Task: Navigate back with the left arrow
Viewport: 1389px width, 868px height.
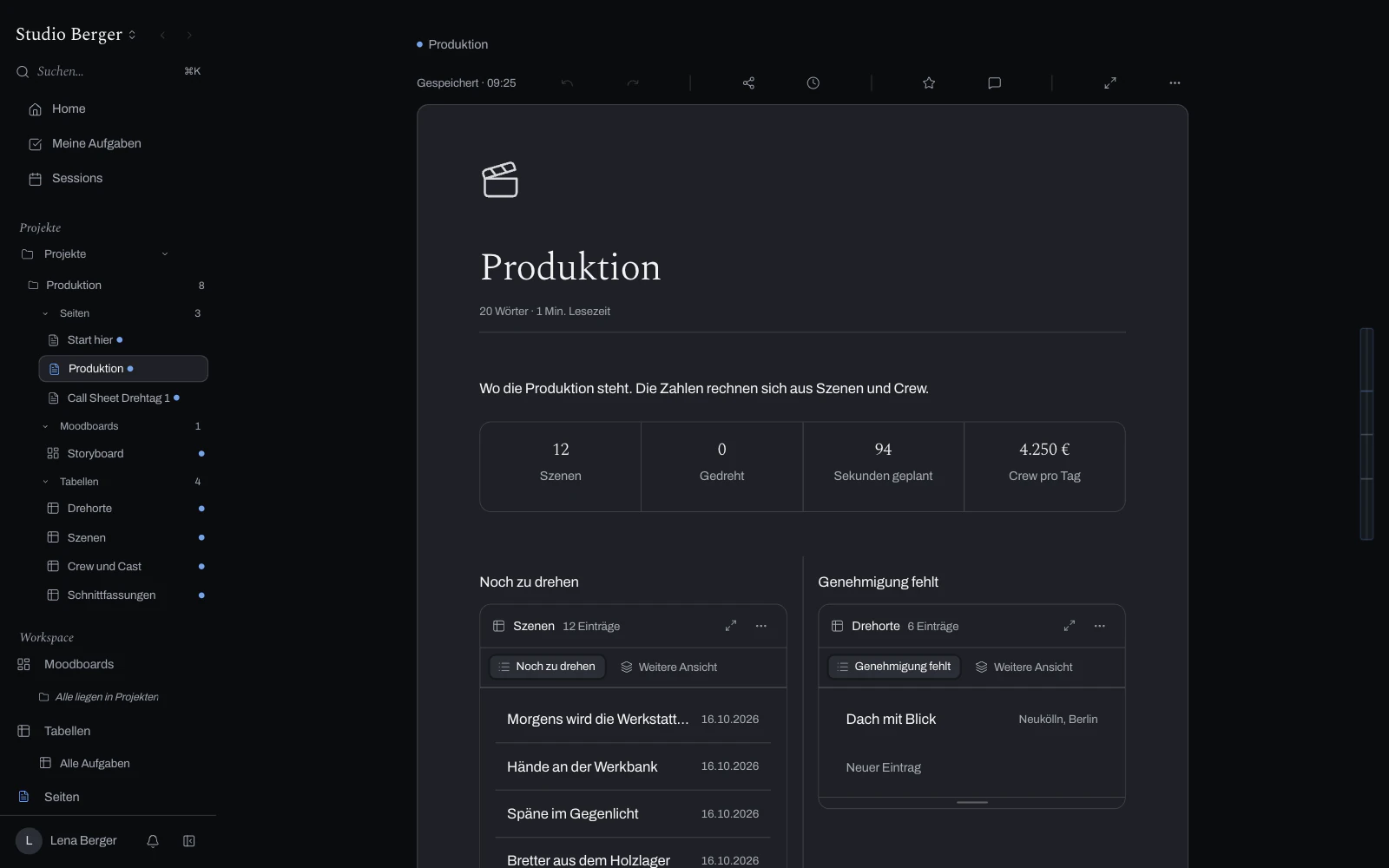Action: coord(162,36)
